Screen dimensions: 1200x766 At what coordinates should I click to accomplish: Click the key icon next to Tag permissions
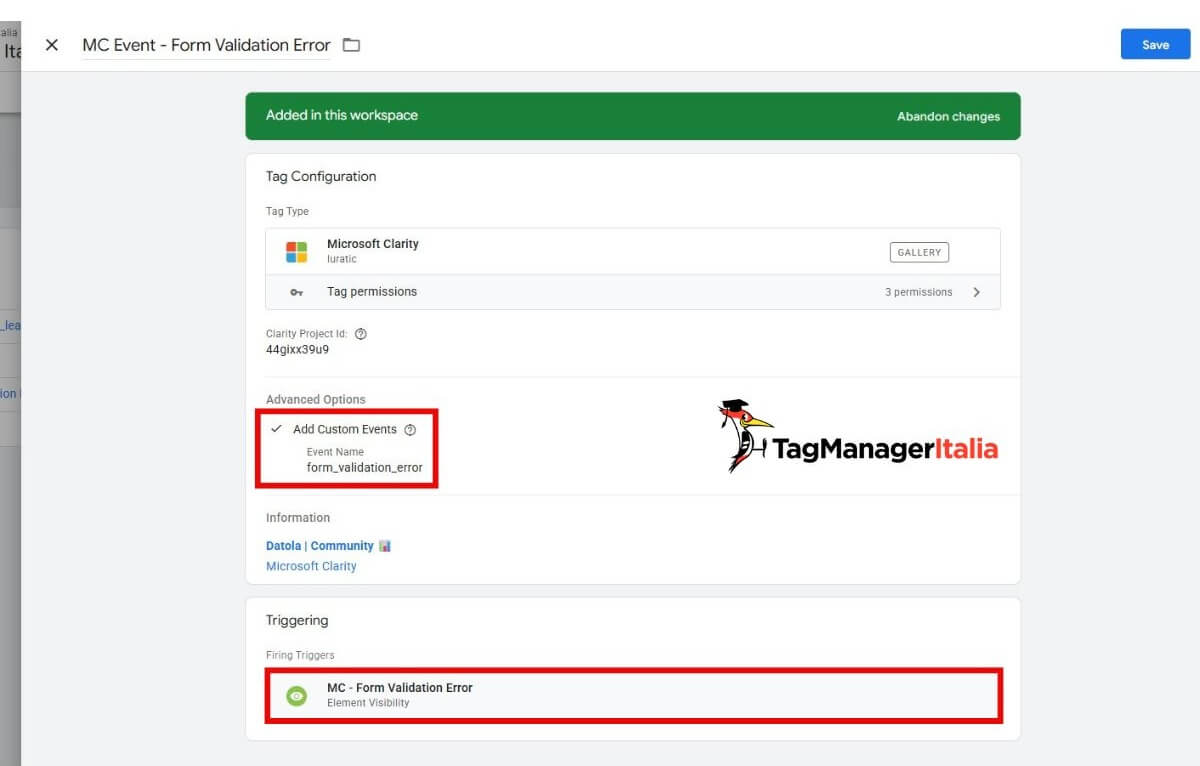[x=297, y=292]
